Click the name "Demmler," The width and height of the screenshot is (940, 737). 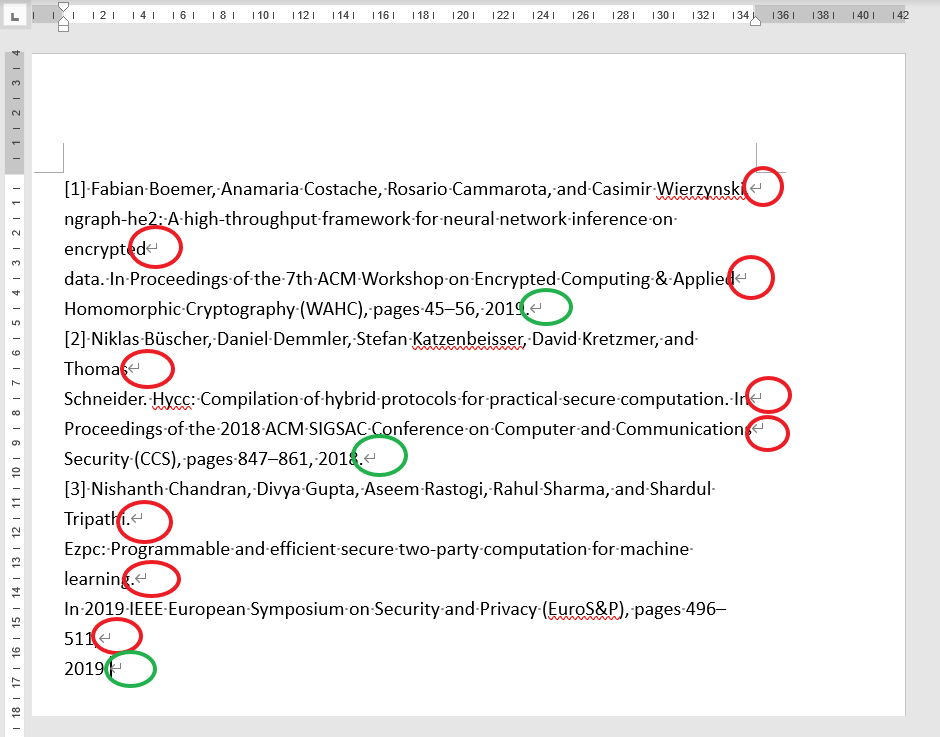point(312,339)
